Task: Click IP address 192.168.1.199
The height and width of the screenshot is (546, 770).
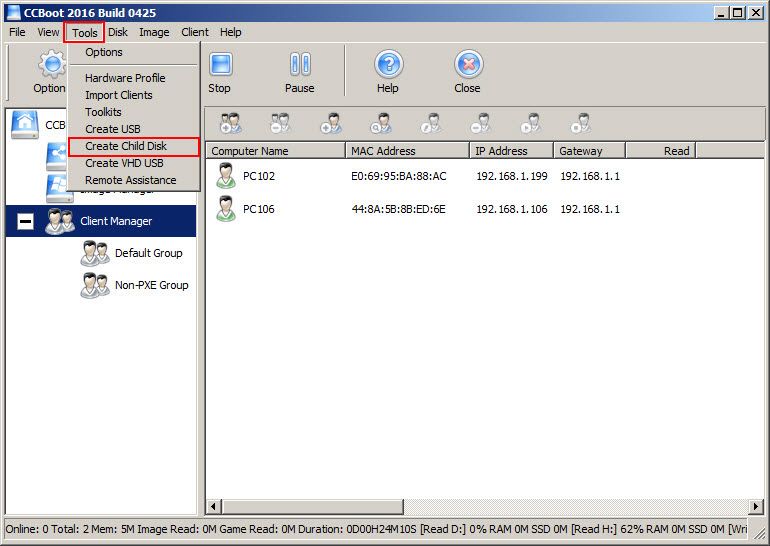Action: coord(512,176)
